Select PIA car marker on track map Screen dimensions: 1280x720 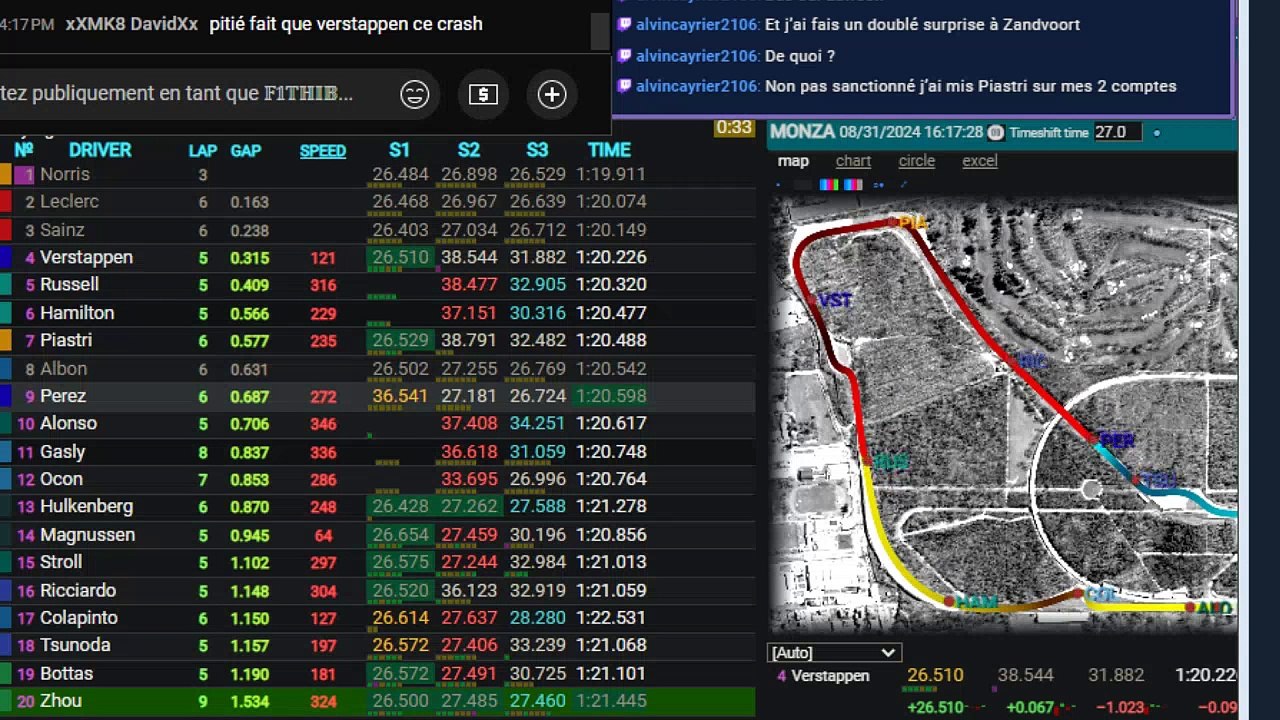pos(912,222)
